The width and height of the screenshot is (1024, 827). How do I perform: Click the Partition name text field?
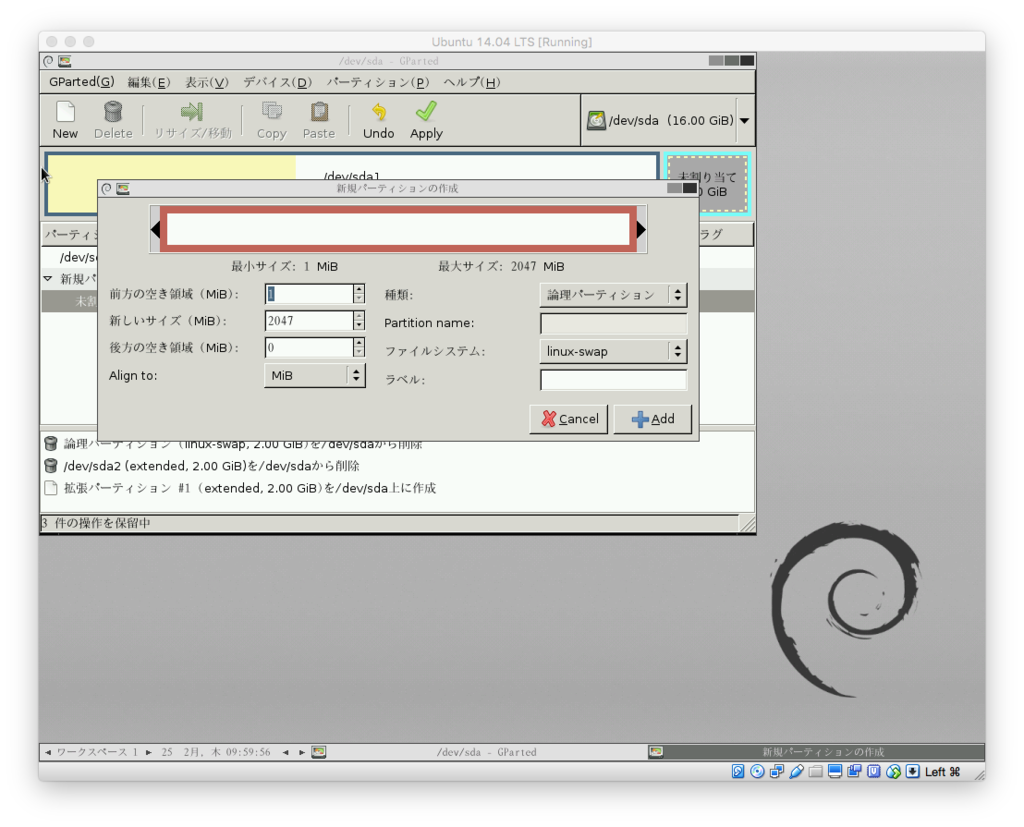click(613, 323)
